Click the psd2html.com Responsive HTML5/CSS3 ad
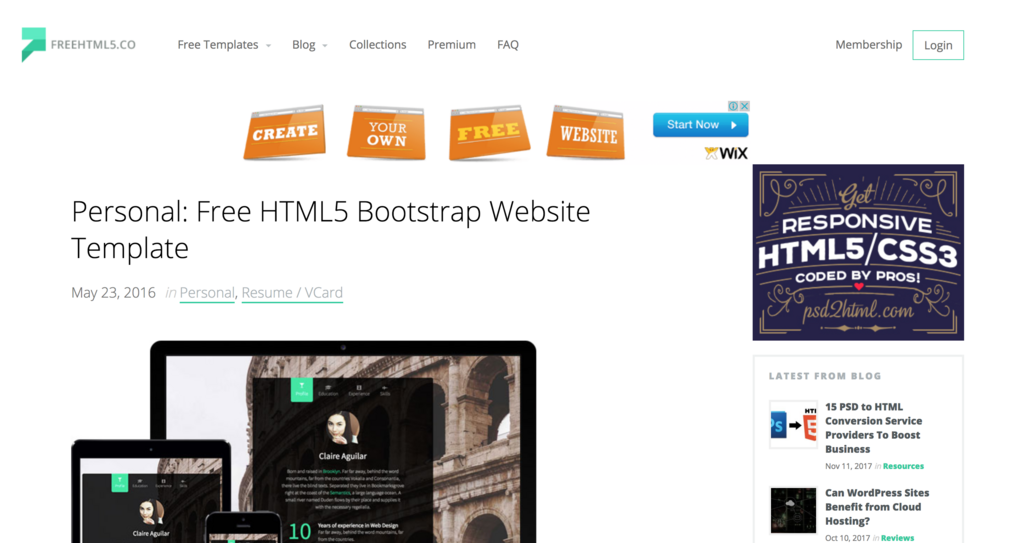1024x543 pixels. (x=858, y=252)
